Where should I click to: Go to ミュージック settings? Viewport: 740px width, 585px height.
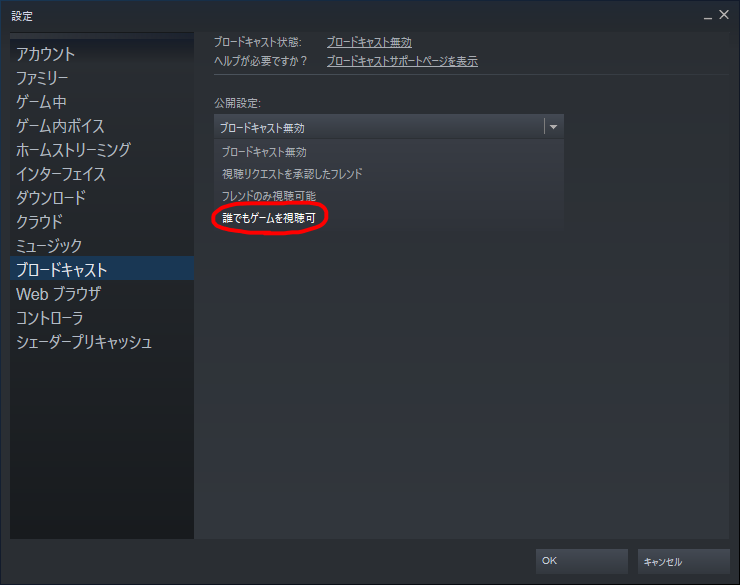tap(101, 246)
